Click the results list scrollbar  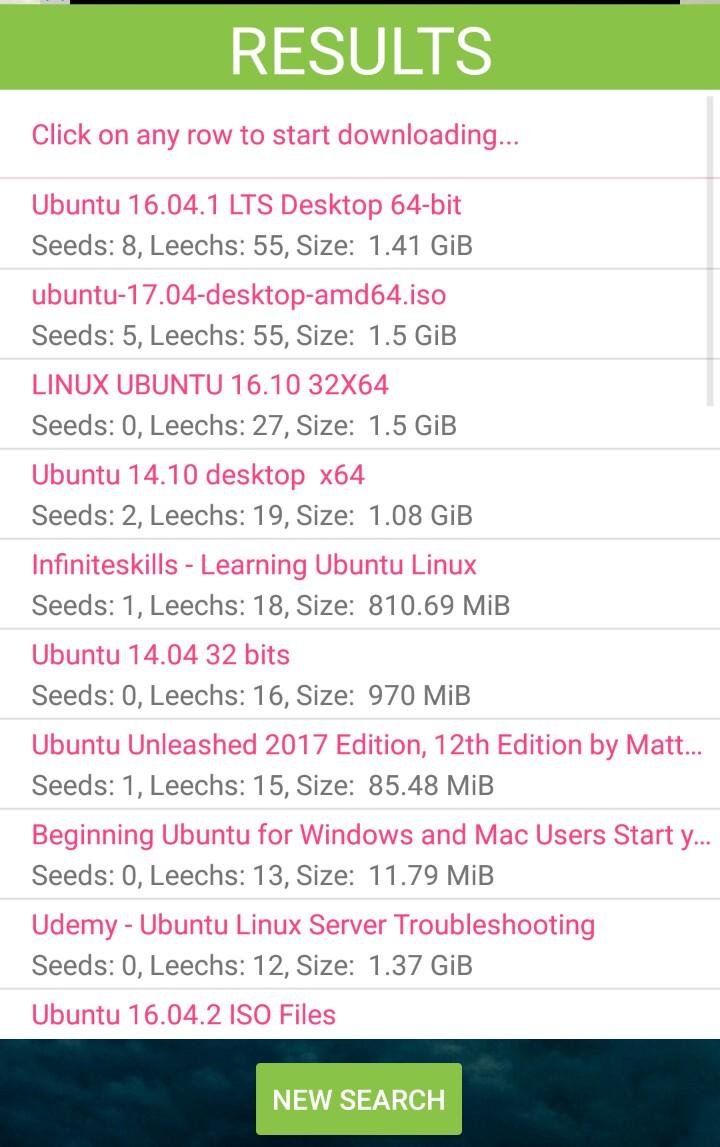[x=711, y=250]
